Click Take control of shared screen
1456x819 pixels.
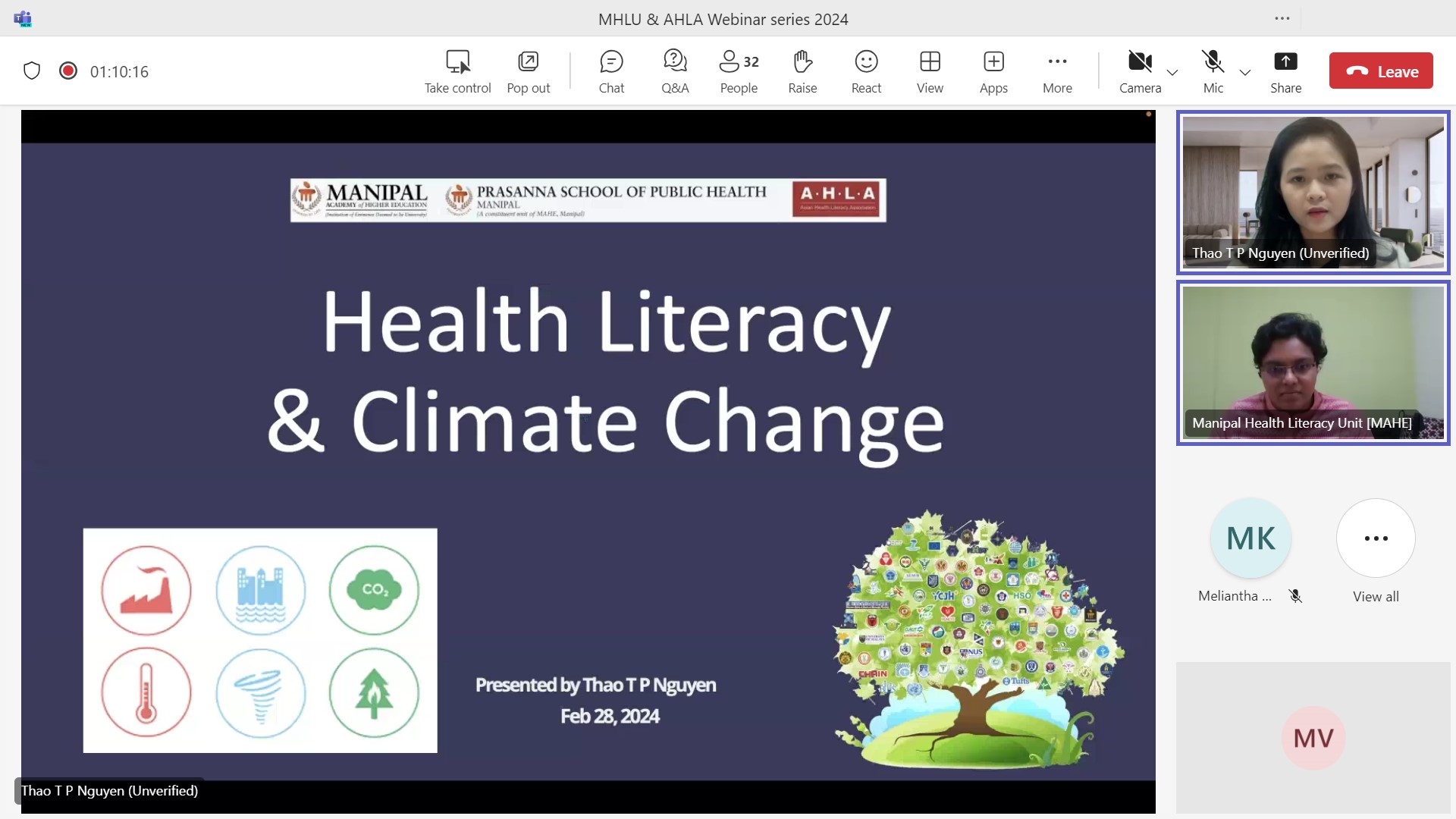coord(457,71)
